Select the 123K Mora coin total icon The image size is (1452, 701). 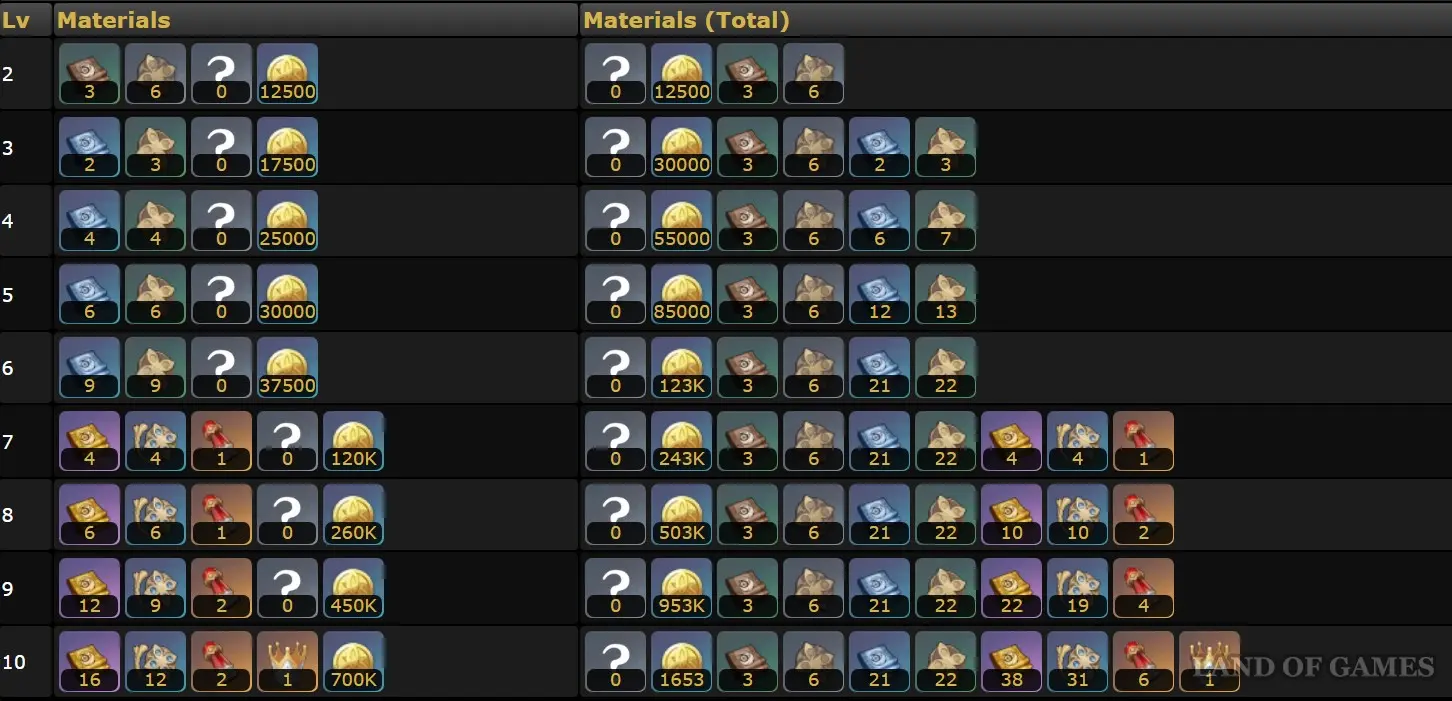[x=682, y=367]
